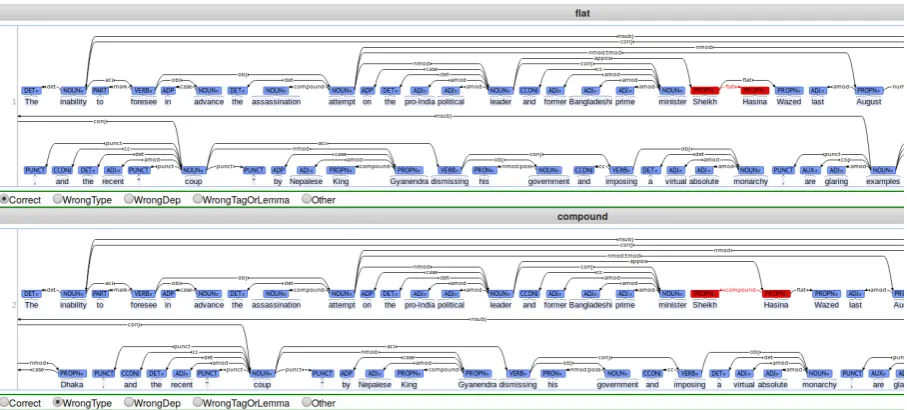Click the word 'minister' in the flat tree
Screen dimensions: 907x410
tap(672, 101)
